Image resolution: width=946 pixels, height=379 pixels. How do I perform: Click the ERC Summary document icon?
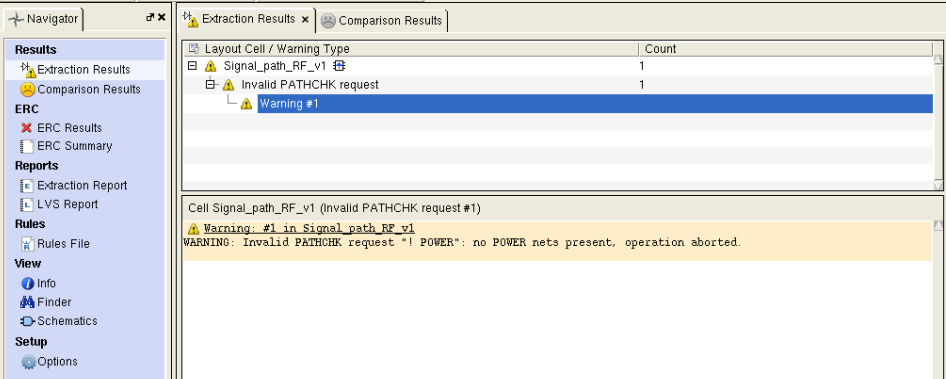pyautogui.click(x=27, y=146)
